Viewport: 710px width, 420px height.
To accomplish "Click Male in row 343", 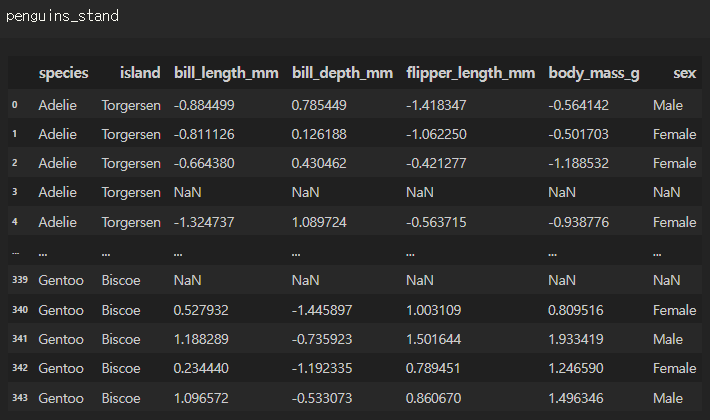I will 667,398.
